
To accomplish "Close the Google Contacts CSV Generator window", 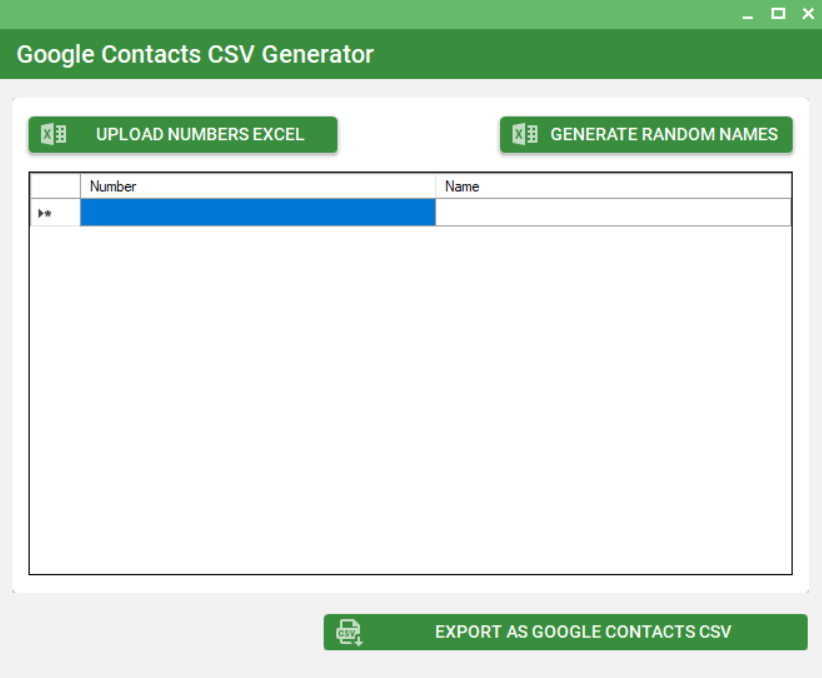I will pyautogui.click(x=808, y=13).
